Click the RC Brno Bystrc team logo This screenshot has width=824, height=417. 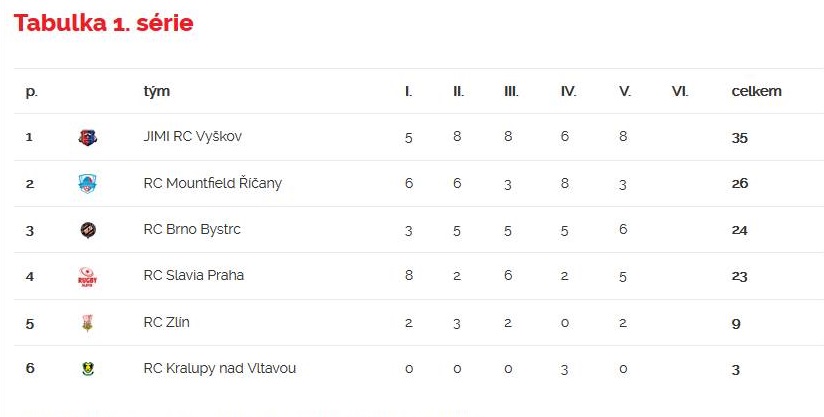[x=88, y=230]
